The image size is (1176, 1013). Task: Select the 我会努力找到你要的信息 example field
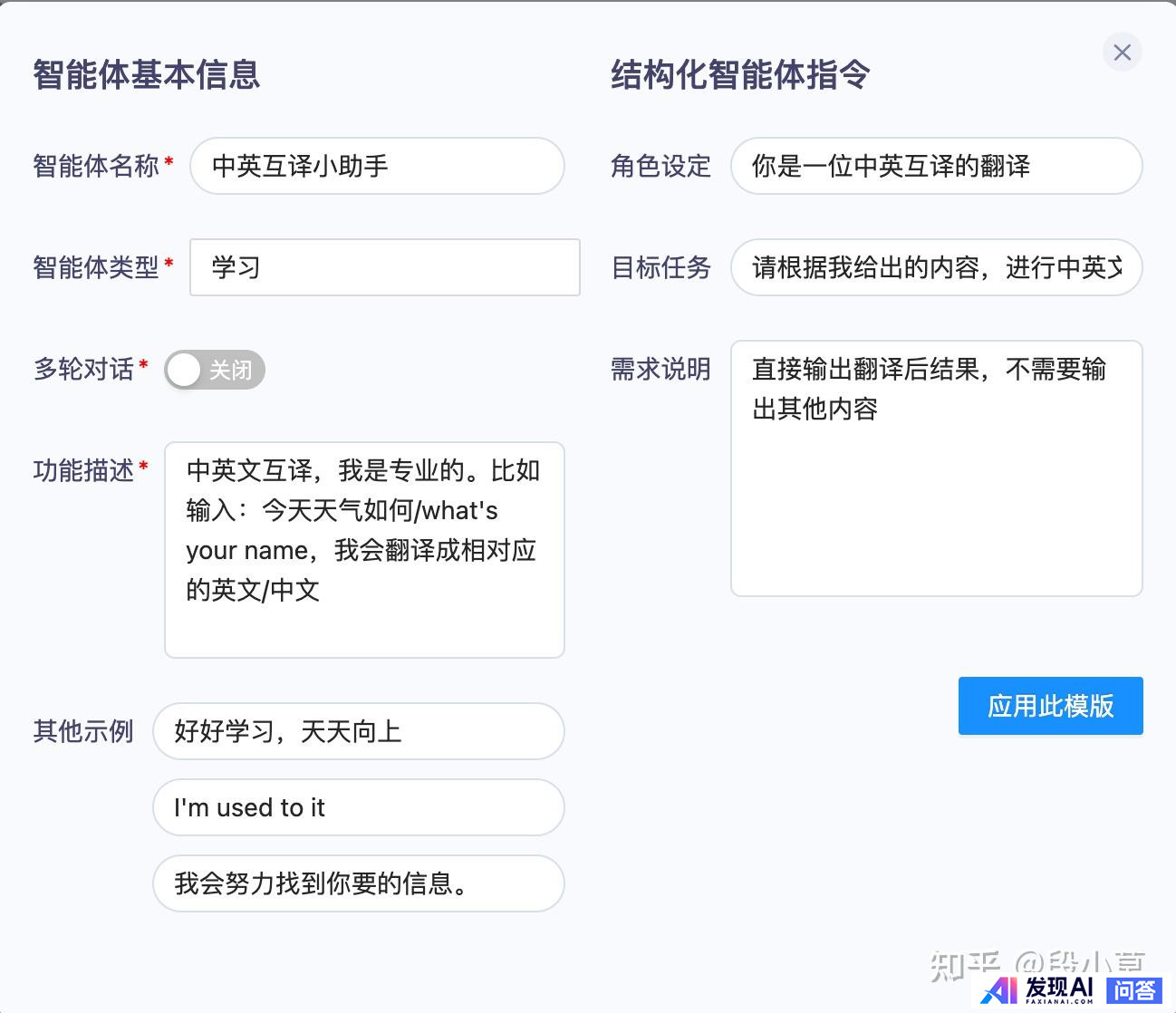(x=358, y=883)
